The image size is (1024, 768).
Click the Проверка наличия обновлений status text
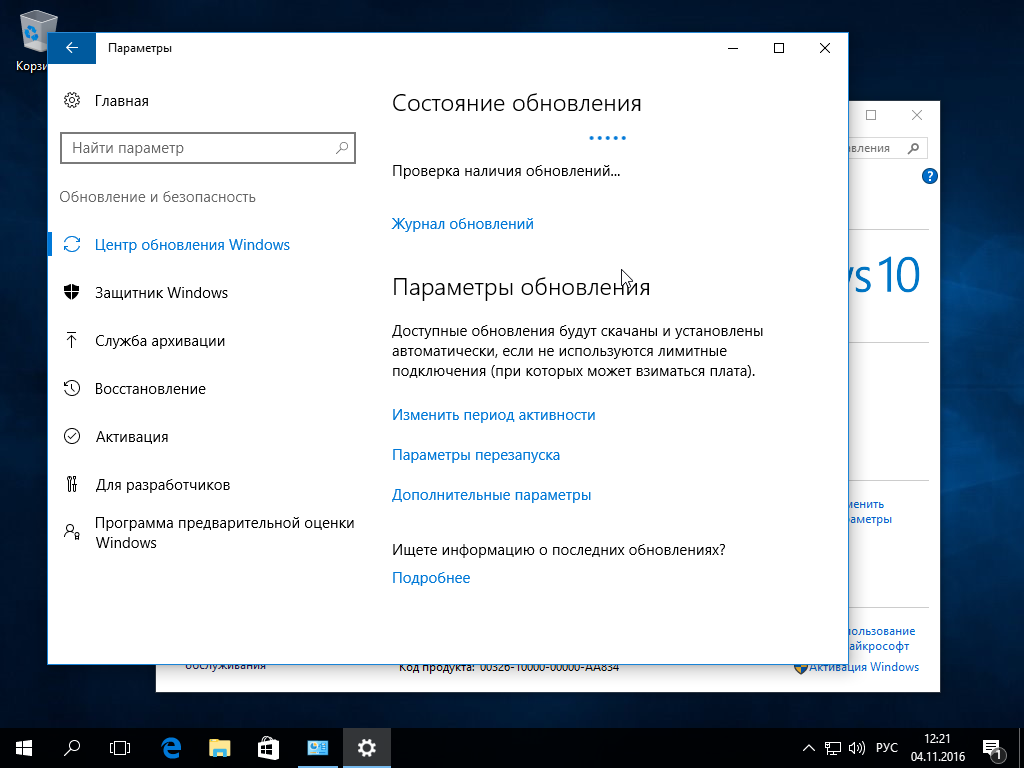pos(506,171)
